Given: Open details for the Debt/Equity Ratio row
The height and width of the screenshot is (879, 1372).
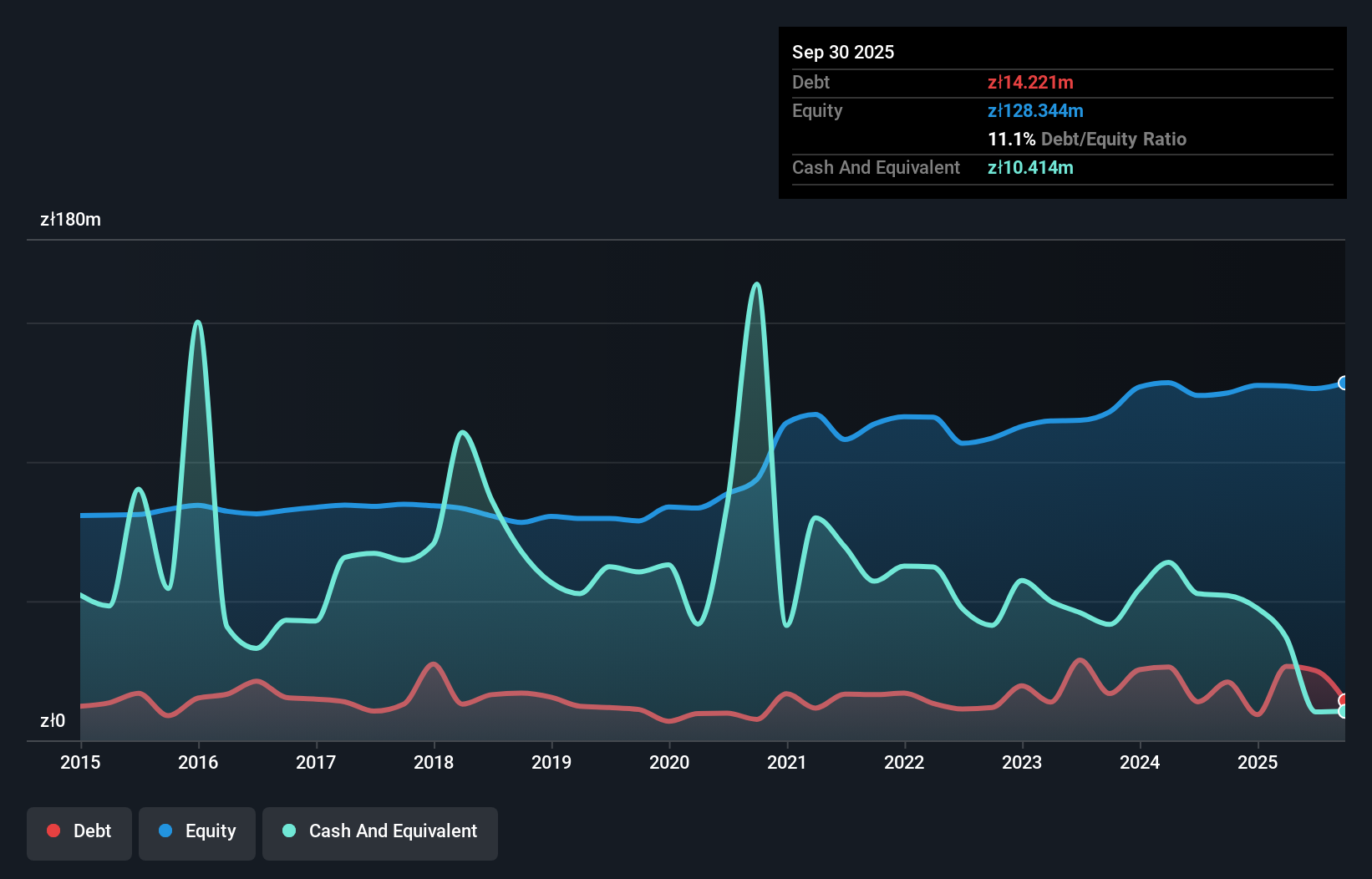Looking at the screenshot, I should pos(1087,140).
